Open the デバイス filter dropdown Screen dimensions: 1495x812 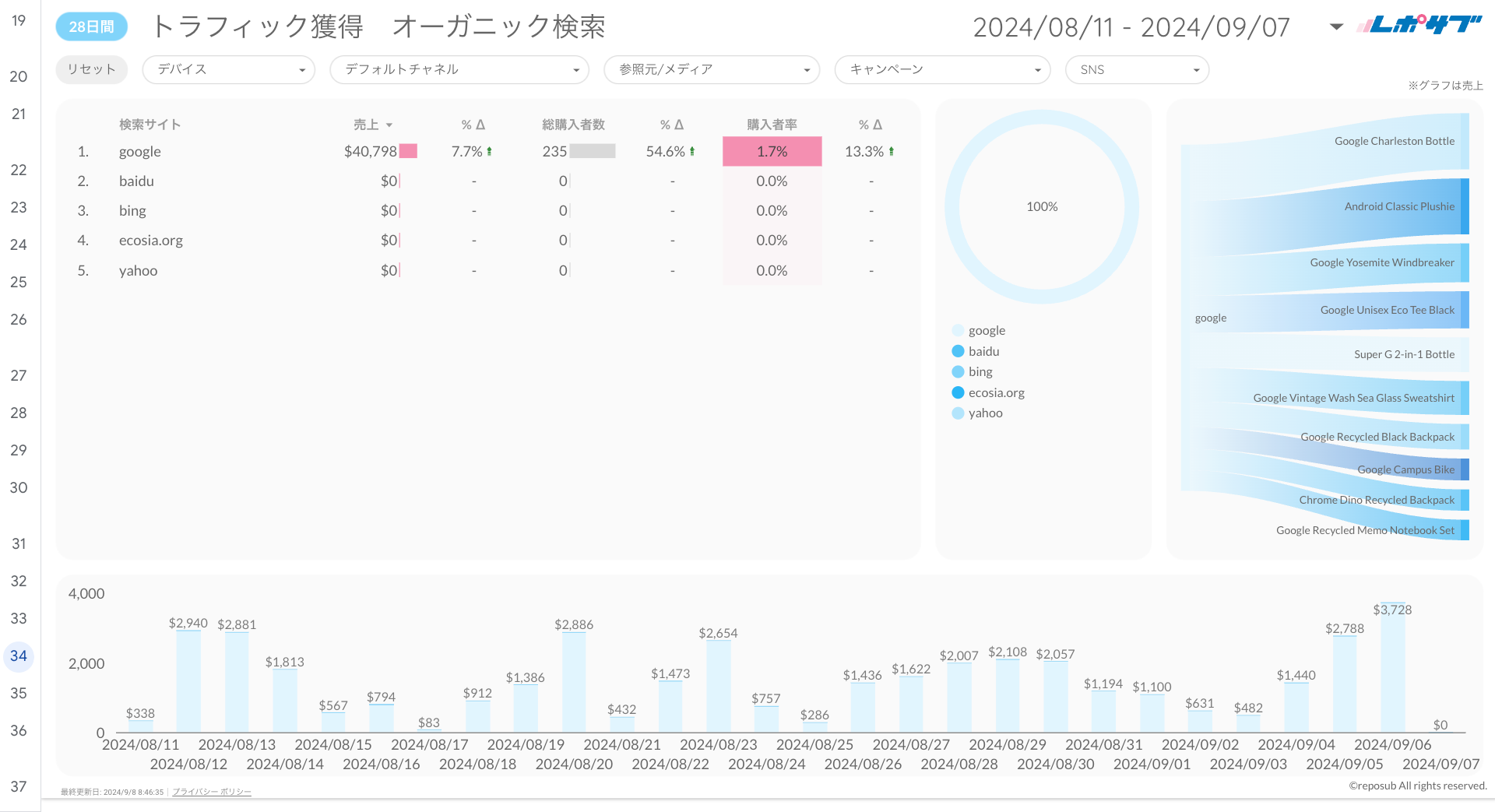(302, 69)
